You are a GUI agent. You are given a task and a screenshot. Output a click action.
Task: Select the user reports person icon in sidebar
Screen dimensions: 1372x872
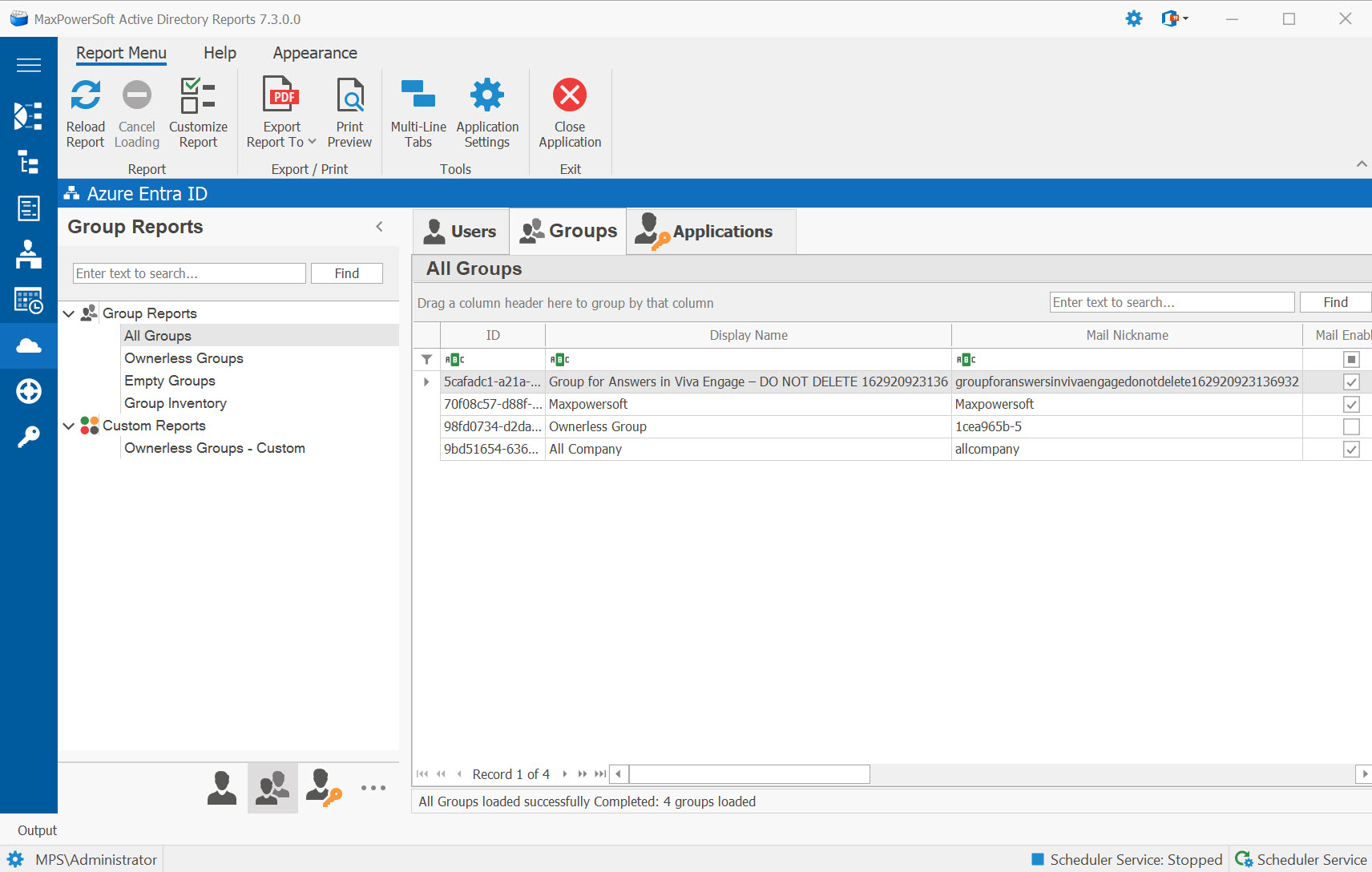28,254
